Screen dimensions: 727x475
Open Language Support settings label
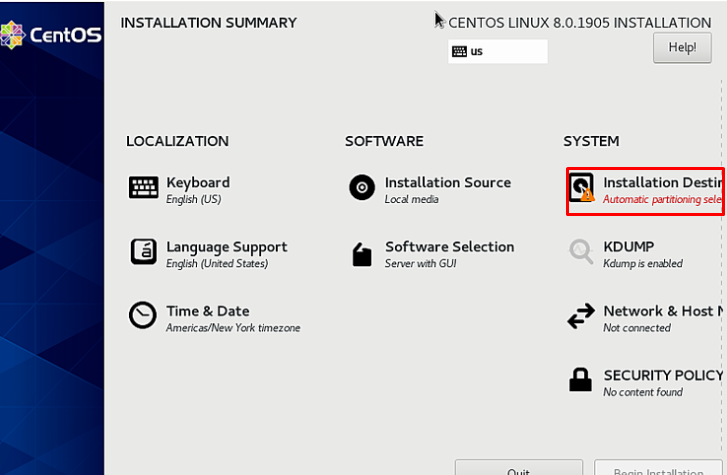tap(227, 247)
